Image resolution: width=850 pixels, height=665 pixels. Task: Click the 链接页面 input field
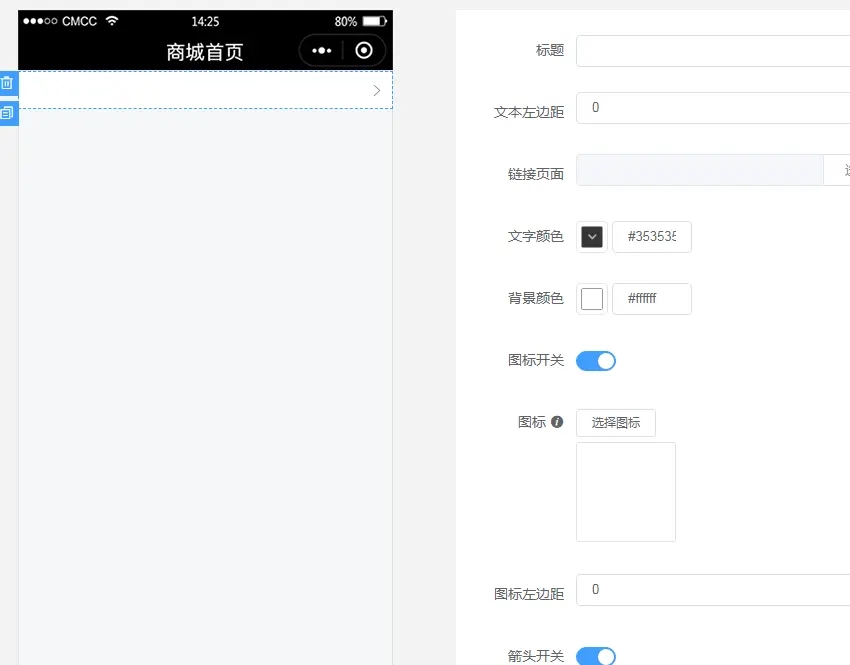click(x=700, y=170)
